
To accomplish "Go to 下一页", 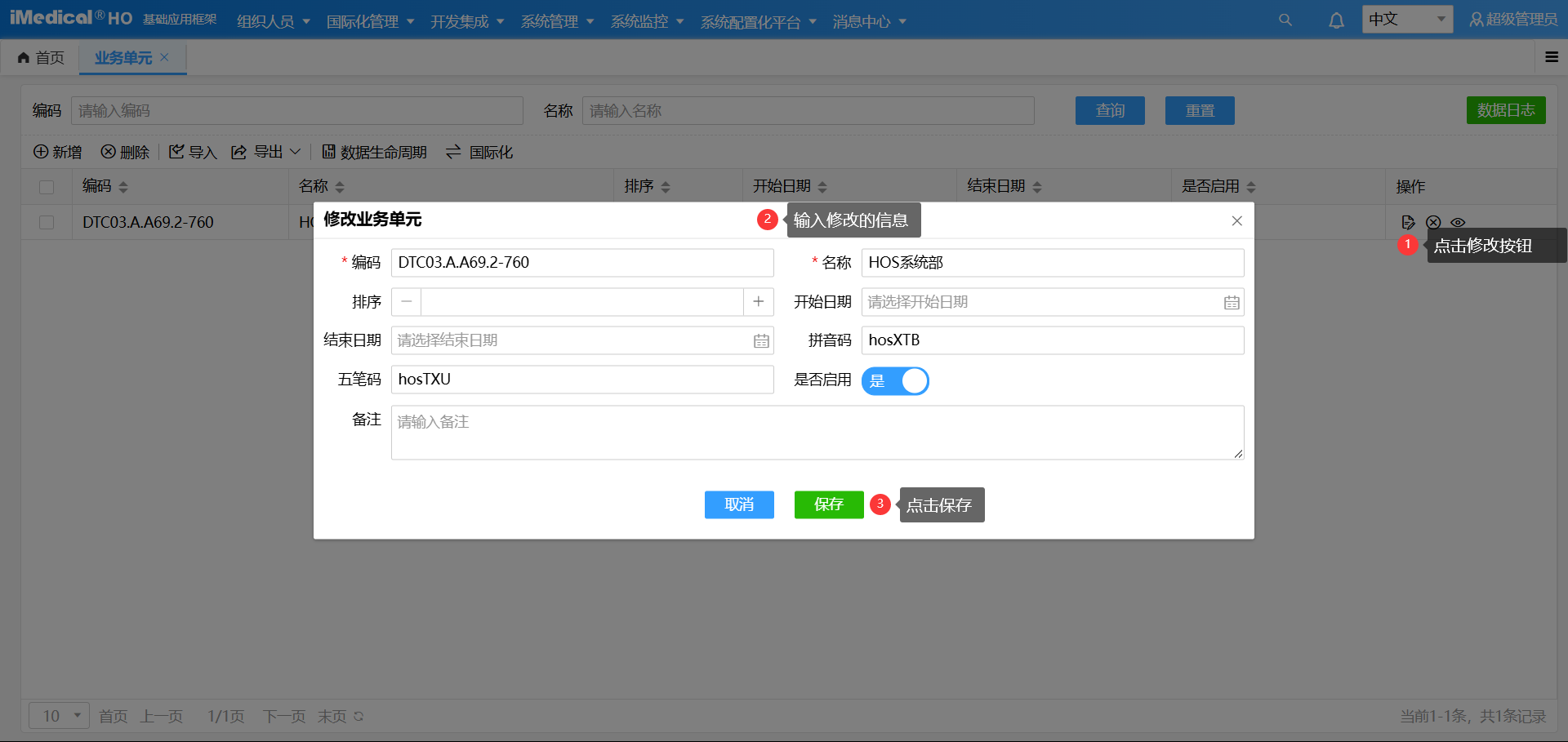I will click(284, 716).
